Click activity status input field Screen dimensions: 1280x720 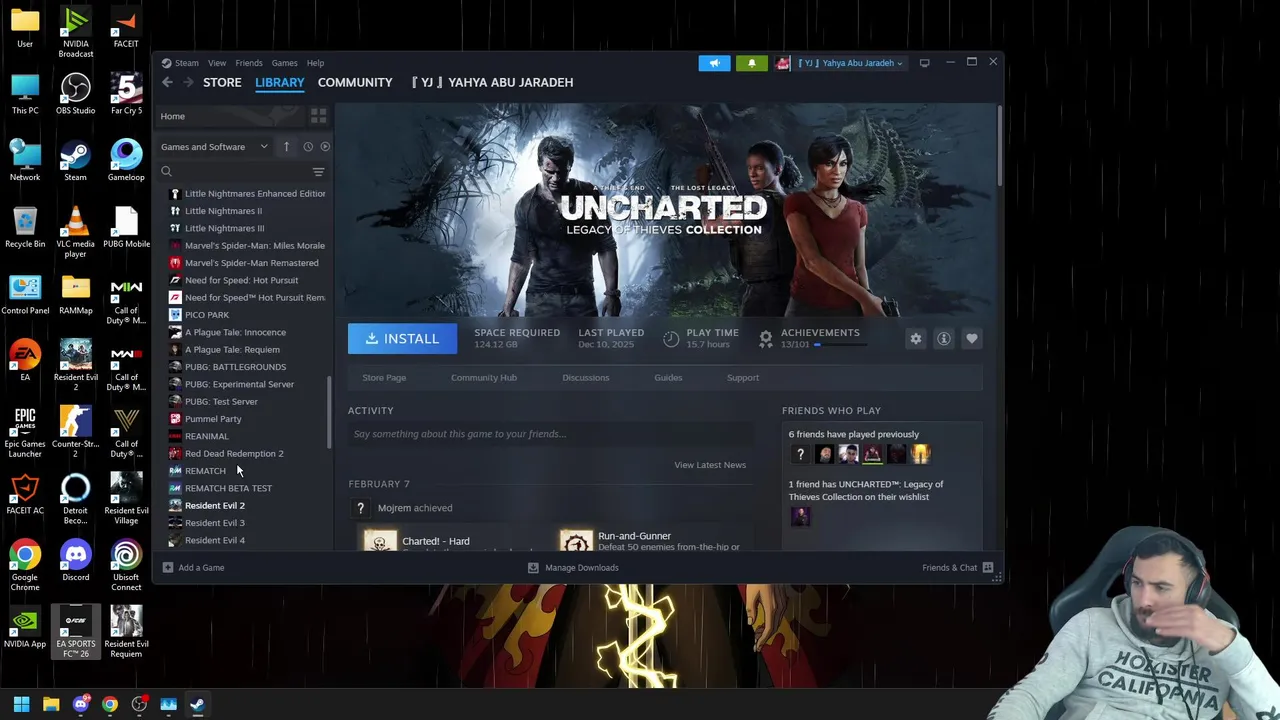pos(548,434)
